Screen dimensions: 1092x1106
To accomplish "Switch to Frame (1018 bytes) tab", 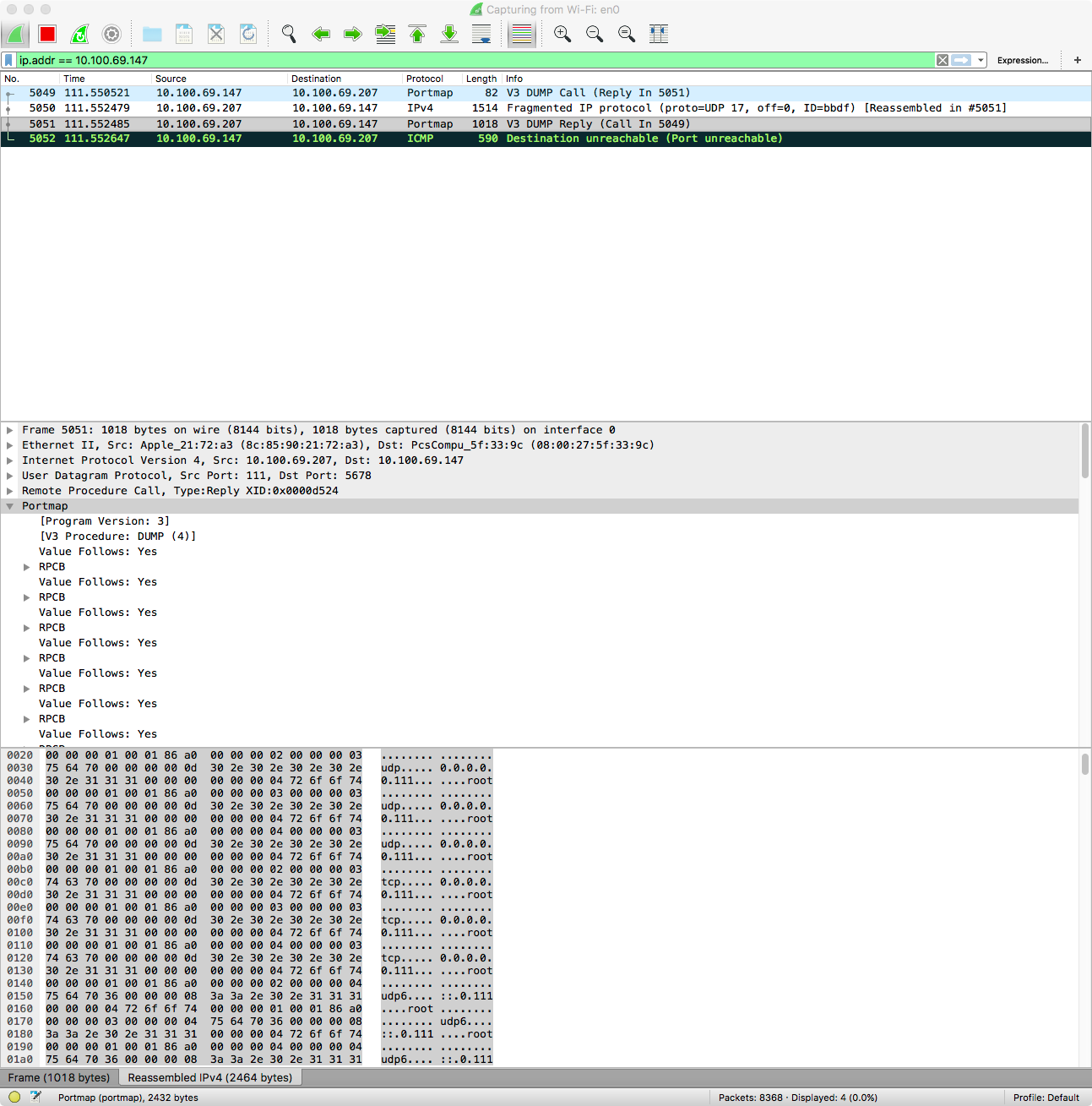I will click(x=59, y=1077).
